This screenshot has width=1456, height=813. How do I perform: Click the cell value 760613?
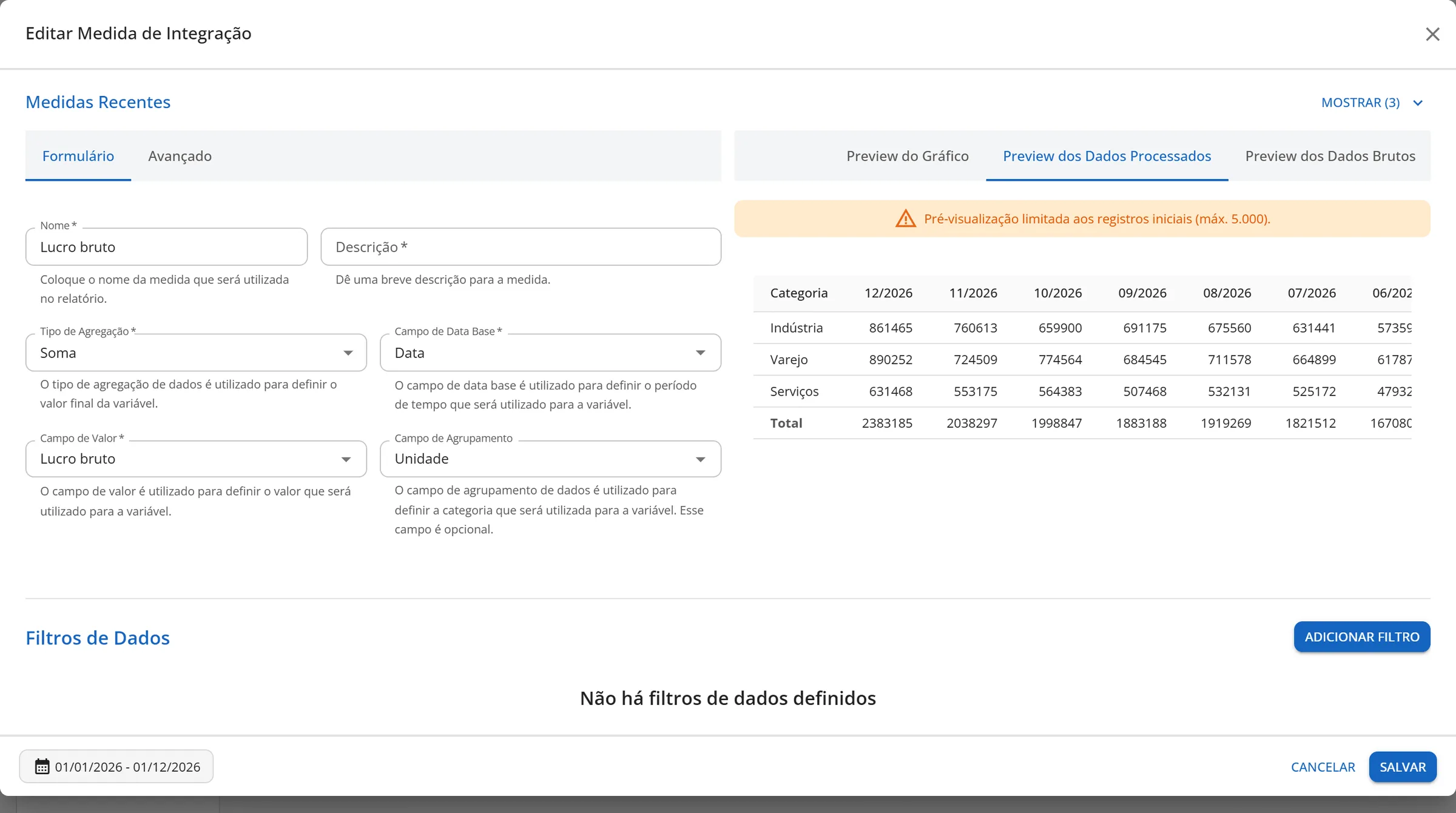coord(976,328)
